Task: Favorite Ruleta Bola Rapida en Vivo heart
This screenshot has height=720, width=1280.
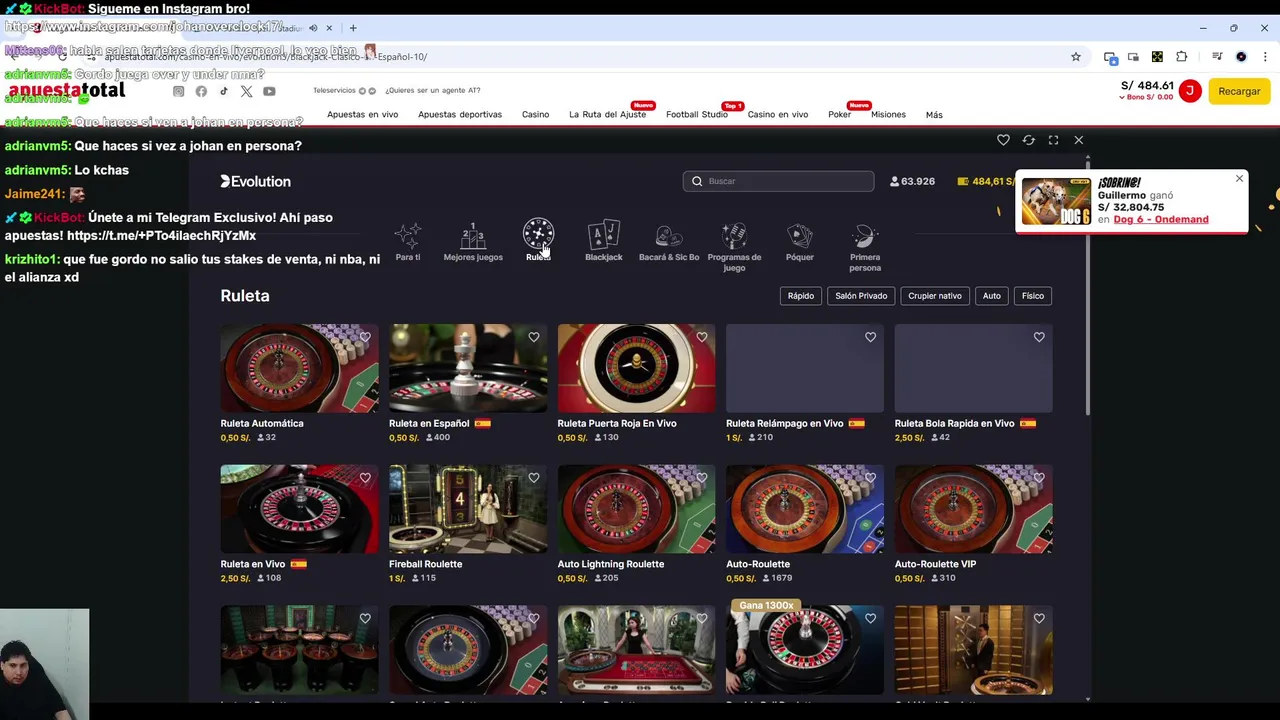Action: click(x=1039, y=337)
